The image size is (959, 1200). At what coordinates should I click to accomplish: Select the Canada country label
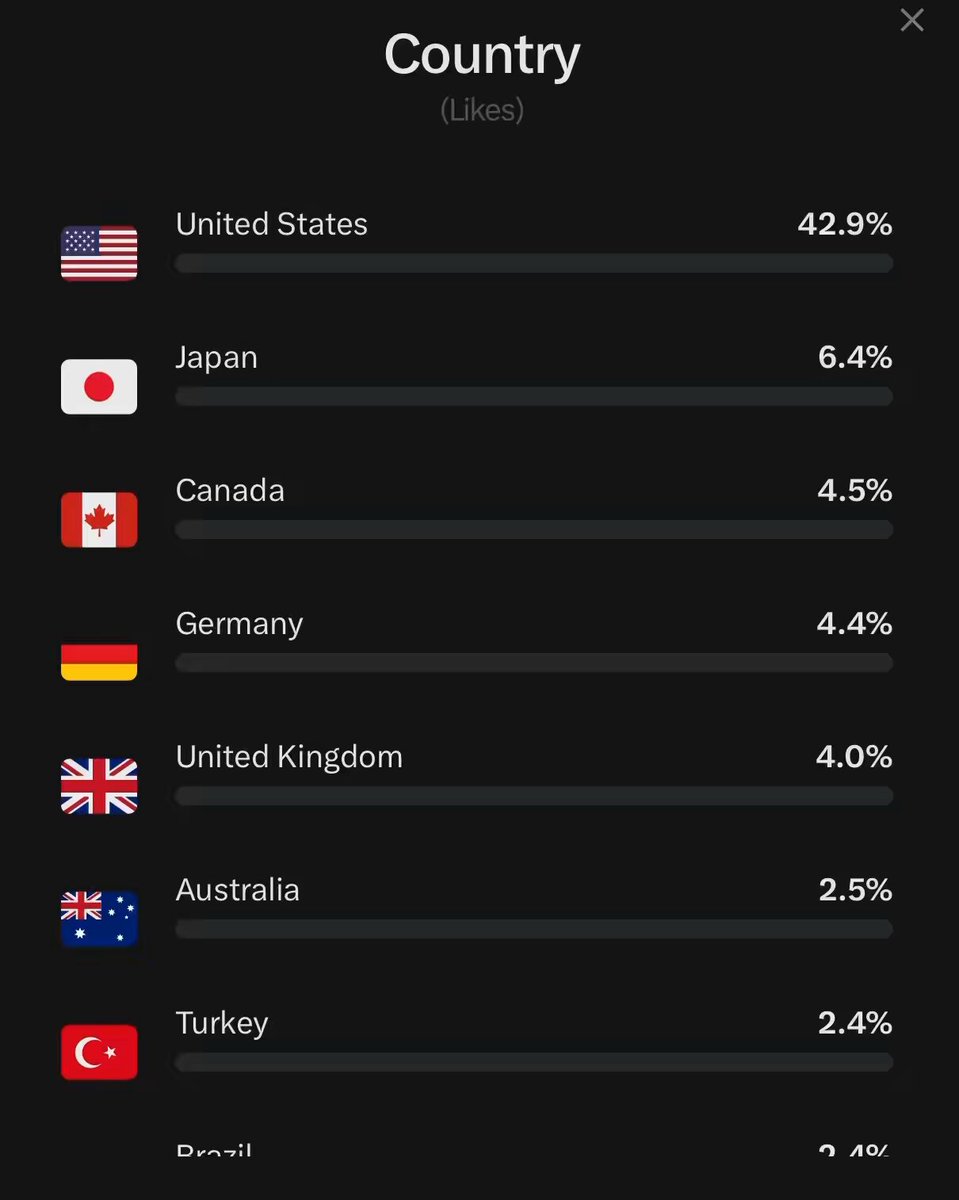pyautogui.click(x=230, y=490)
